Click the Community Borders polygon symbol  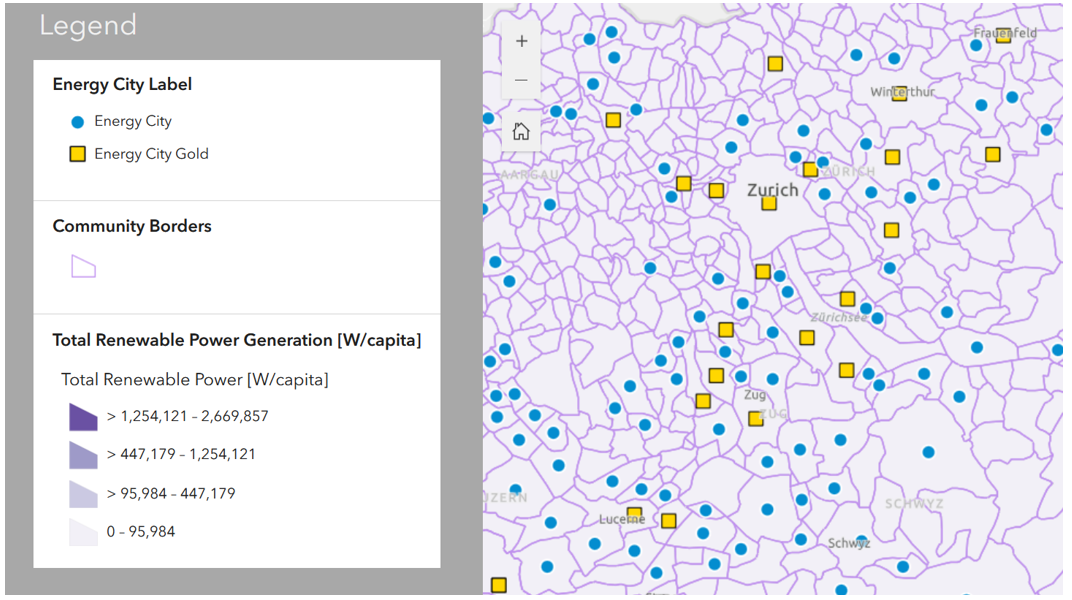(x=83, y=266)
